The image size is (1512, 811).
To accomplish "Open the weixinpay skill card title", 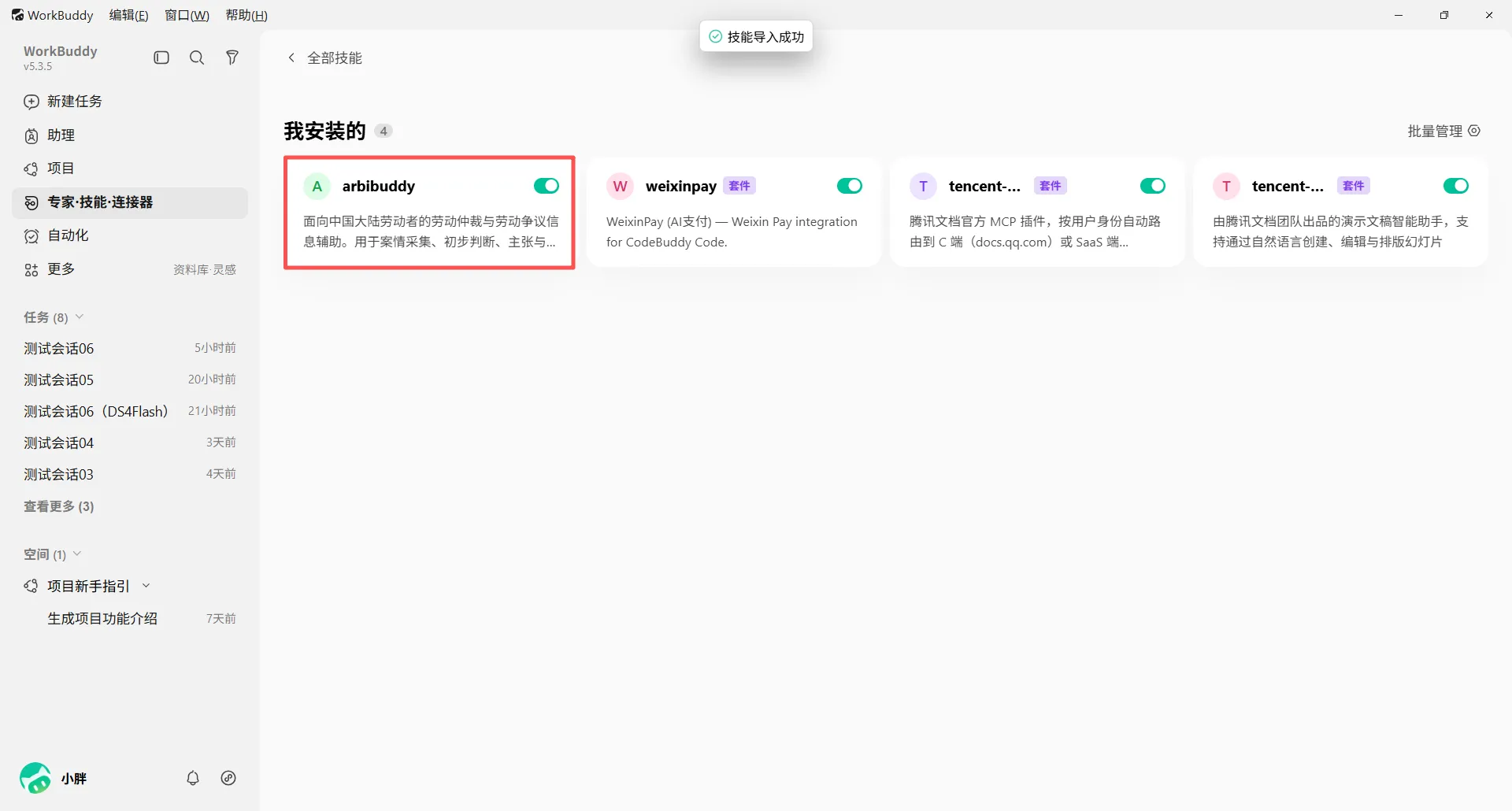I will click(x=681, y=187).
